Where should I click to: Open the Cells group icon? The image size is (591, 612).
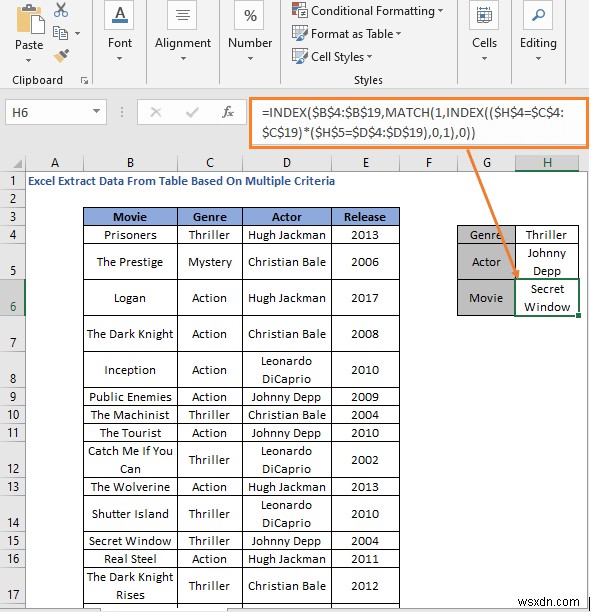[x=484, y=15]
